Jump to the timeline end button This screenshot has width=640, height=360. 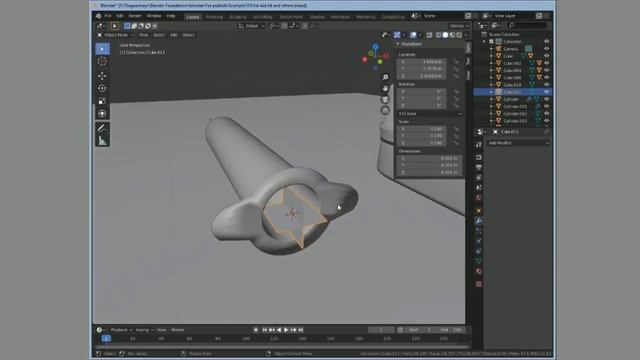[x=301, y=330]
